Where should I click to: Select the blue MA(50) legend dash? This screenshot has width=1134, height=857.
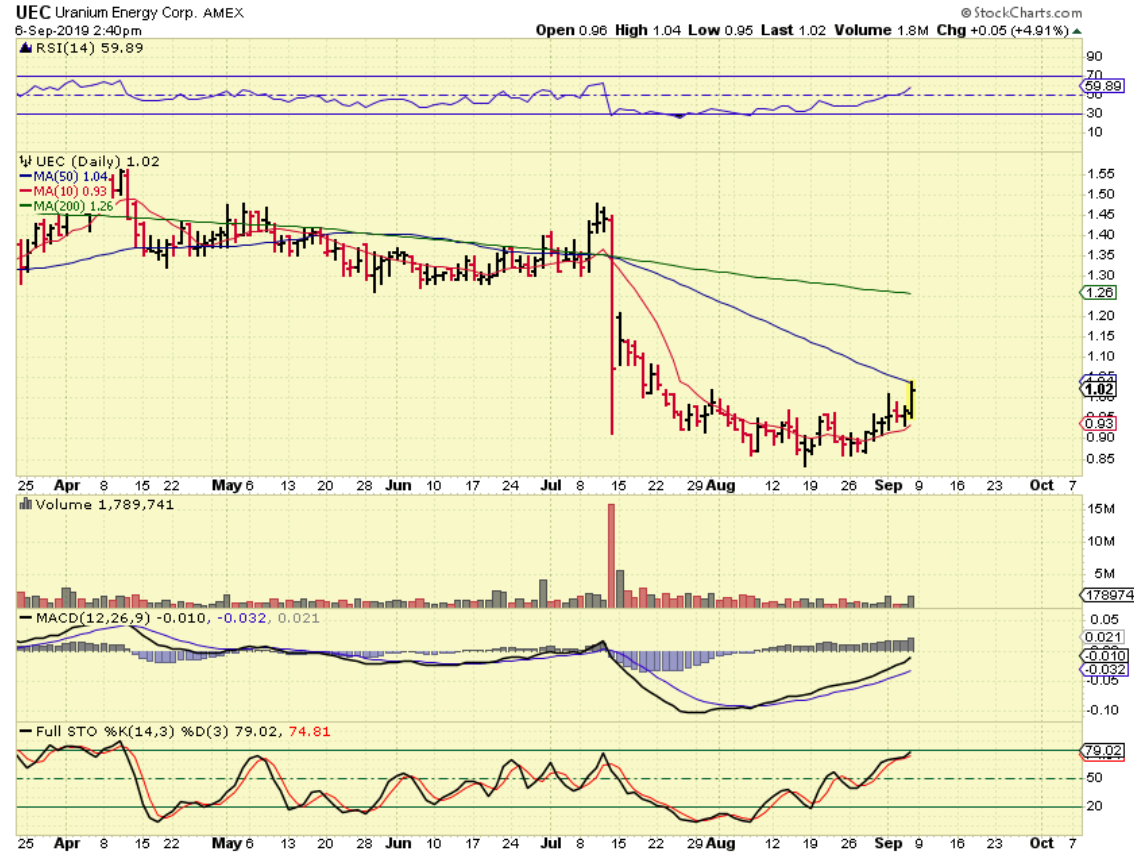click(25, 176)
